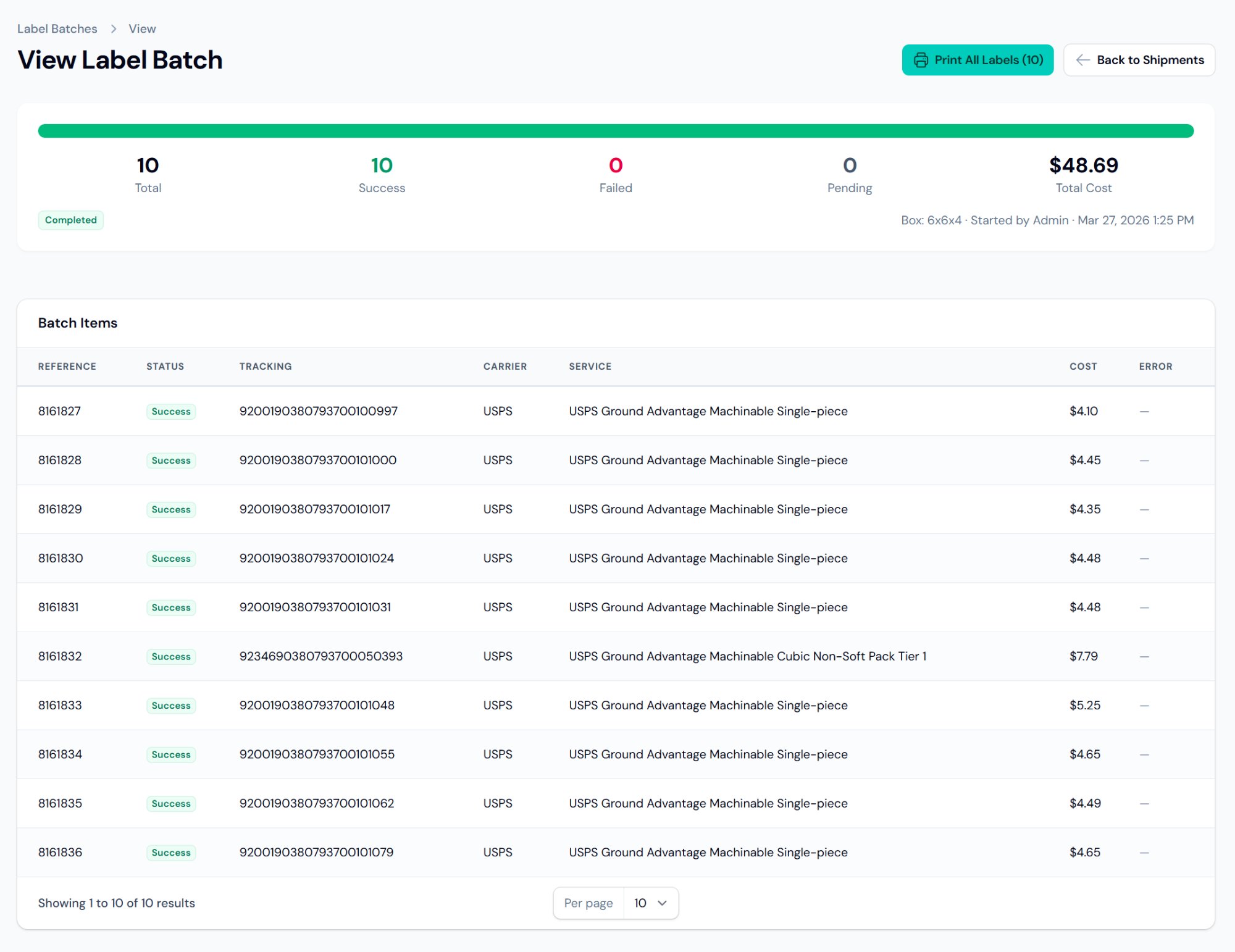The width and height of the screenshot is (1235, 952).
Task: Click the left arrow icon beside Back to Shipments
Action: [x=1082, y=60]
